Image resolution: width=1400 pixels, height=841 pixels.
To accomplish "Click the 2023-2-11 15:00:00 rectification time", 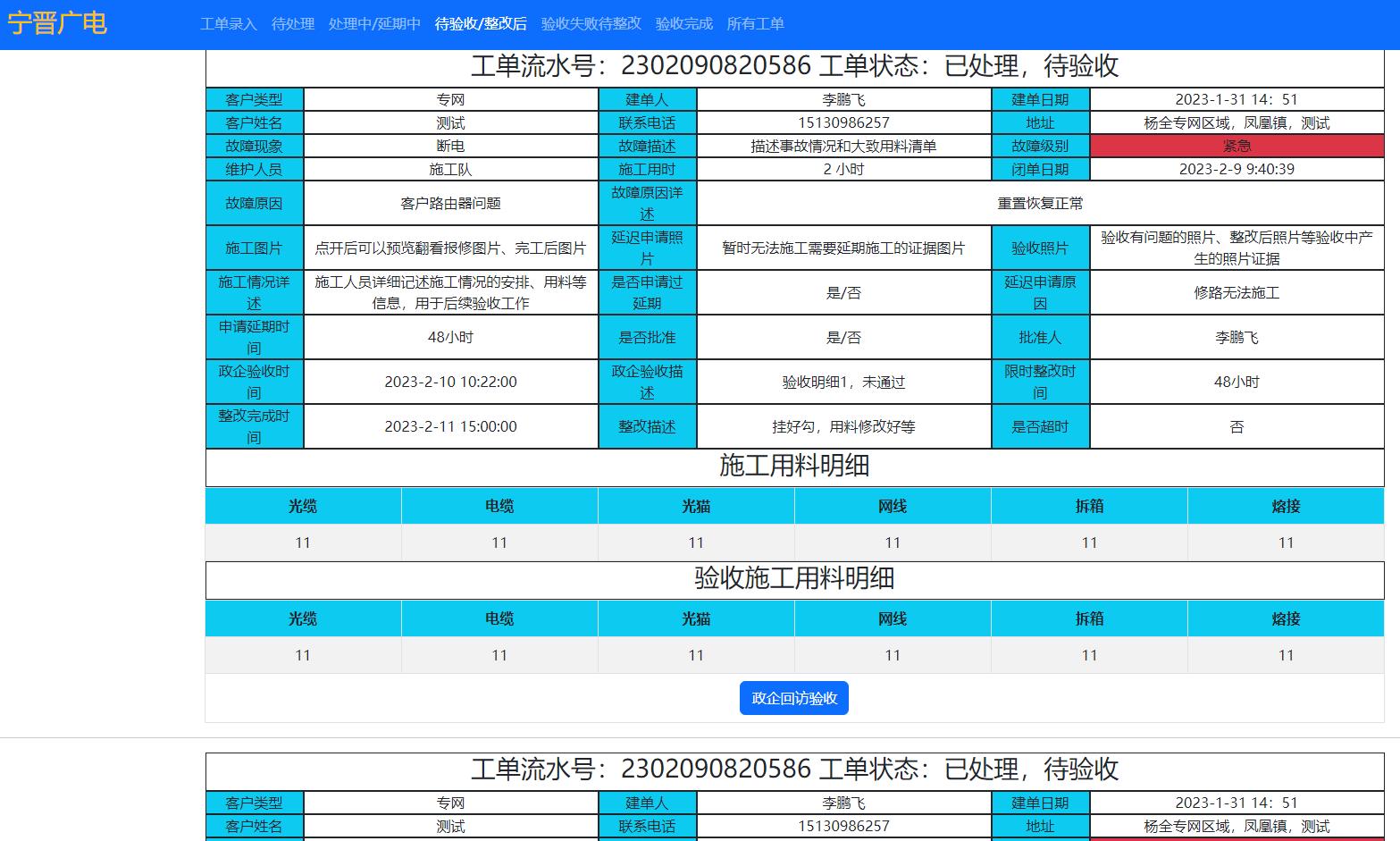I will tap(451, 426).
